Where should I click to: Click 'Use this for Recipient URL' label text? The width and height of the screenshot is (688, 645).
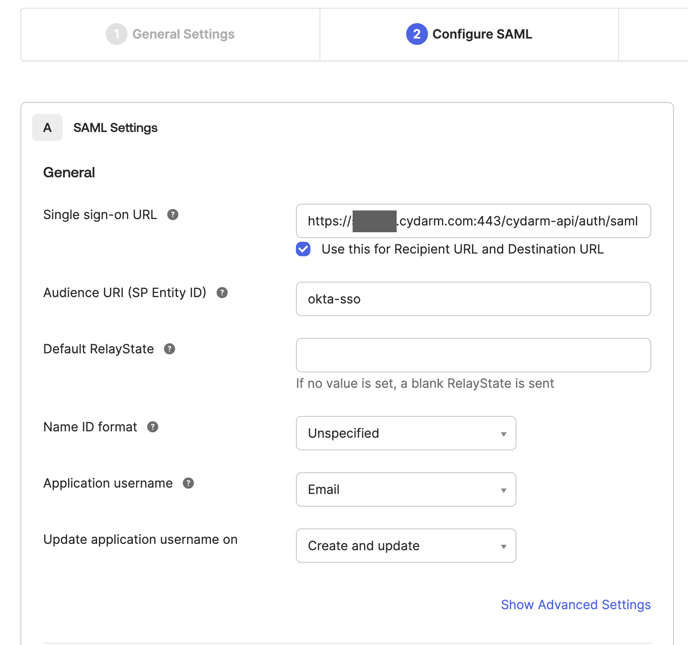pyautogui.click(x=462, y=249)
